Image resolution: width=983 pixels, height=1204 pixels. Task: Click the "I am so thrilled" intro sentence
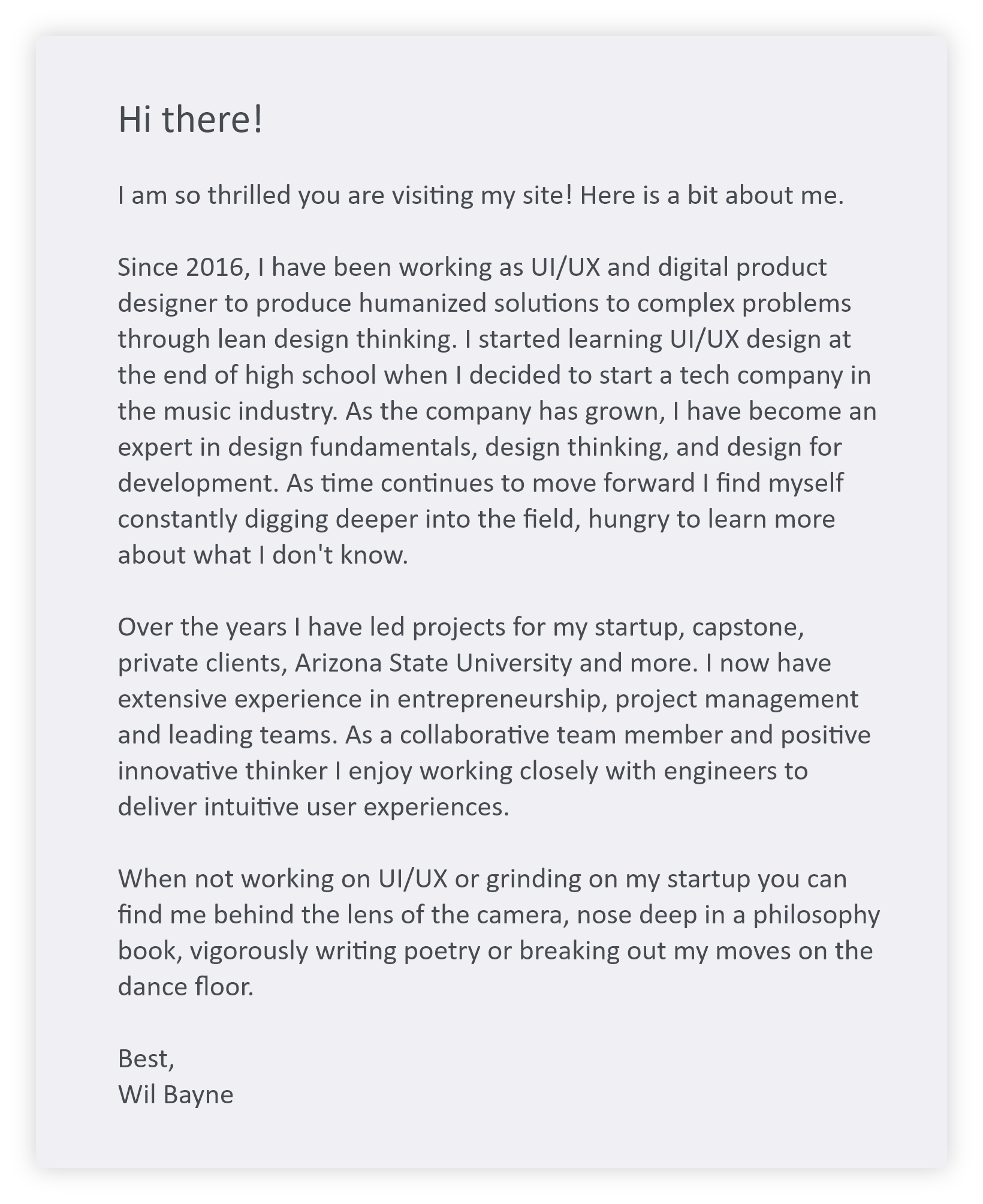coord(480,195)
